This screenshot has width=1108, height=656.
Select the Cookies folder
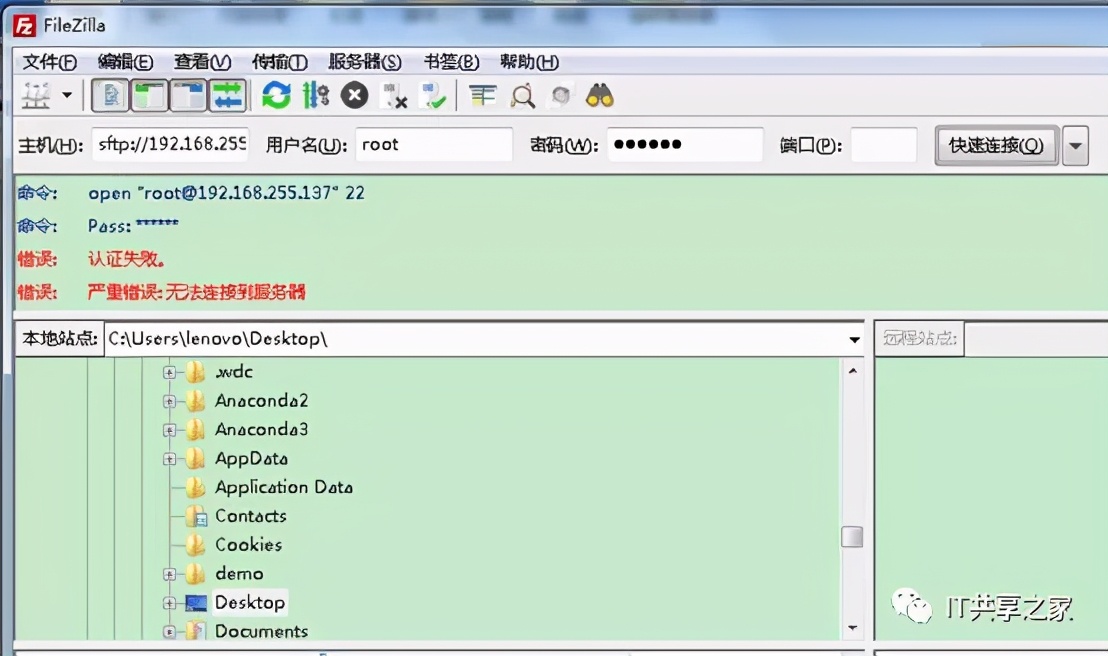tap(248, 544)
